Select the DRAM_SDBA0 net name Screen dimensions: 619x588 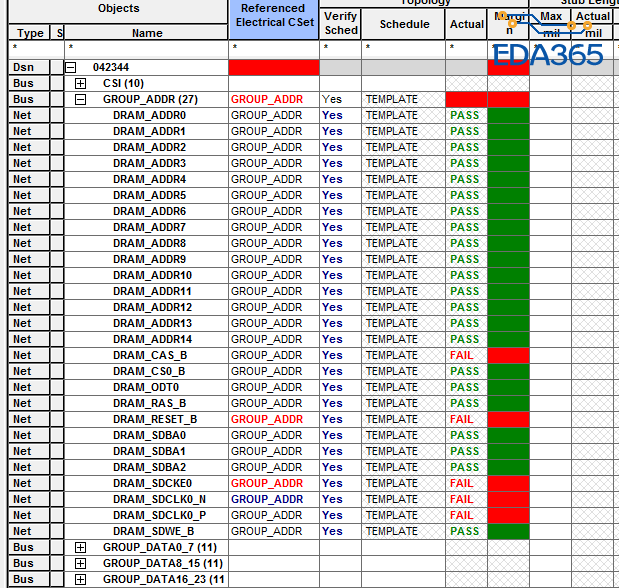(x=149, y=435)
